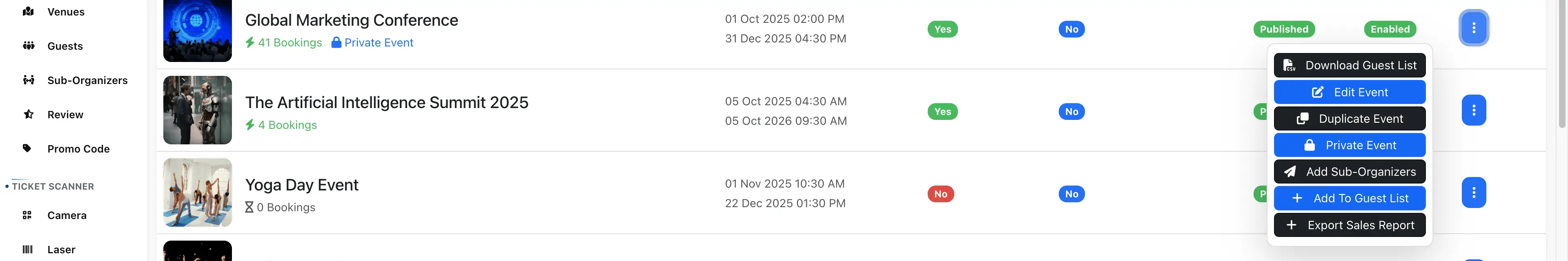The width and height of the screenshot is (1568, 261).
Task: Click the No badge on Yoga Day Event
Action: tap(940, 193)
